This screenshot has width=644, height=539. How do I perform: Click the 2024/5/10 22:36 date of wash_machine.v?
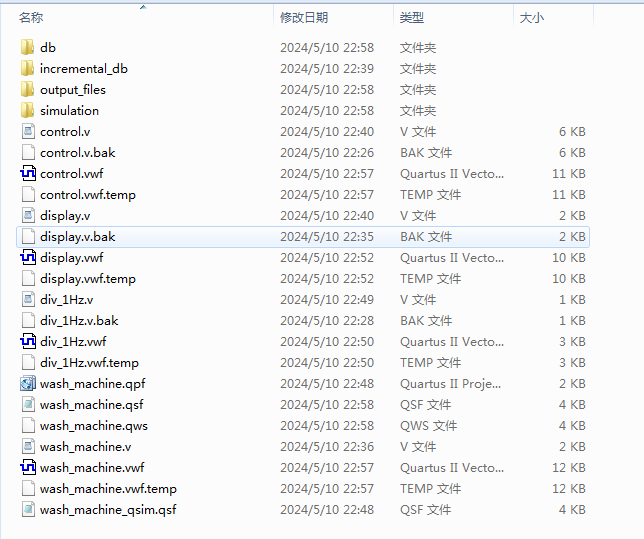point(327,447)
